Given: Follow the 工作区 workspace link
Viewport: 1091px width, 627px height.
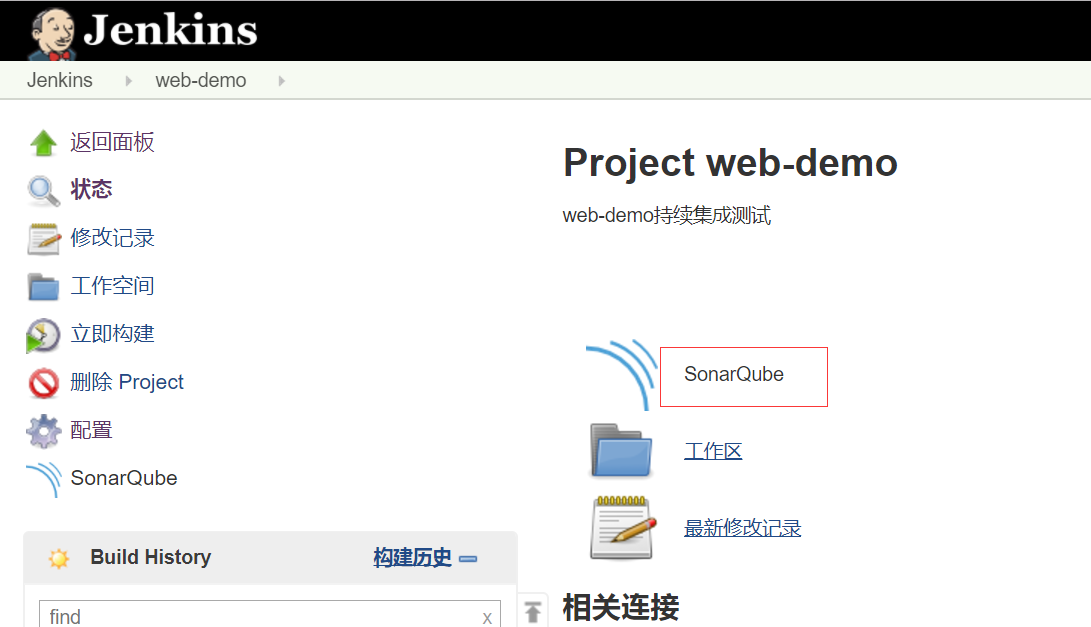Looking at the screenshot, I should [713, 450].
